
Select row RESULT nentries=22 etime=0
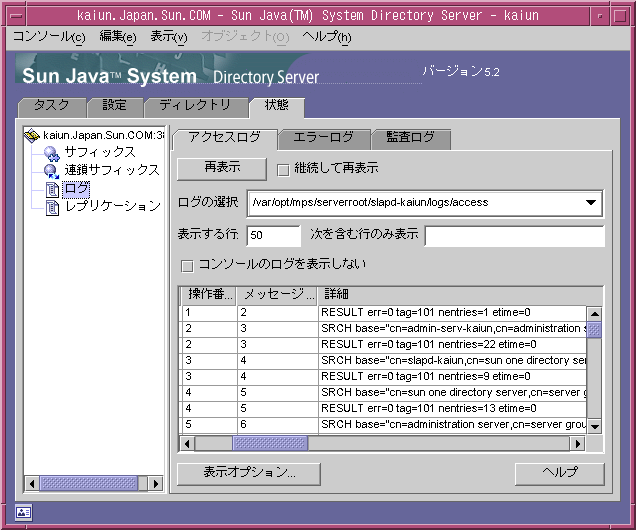(384, 345)
